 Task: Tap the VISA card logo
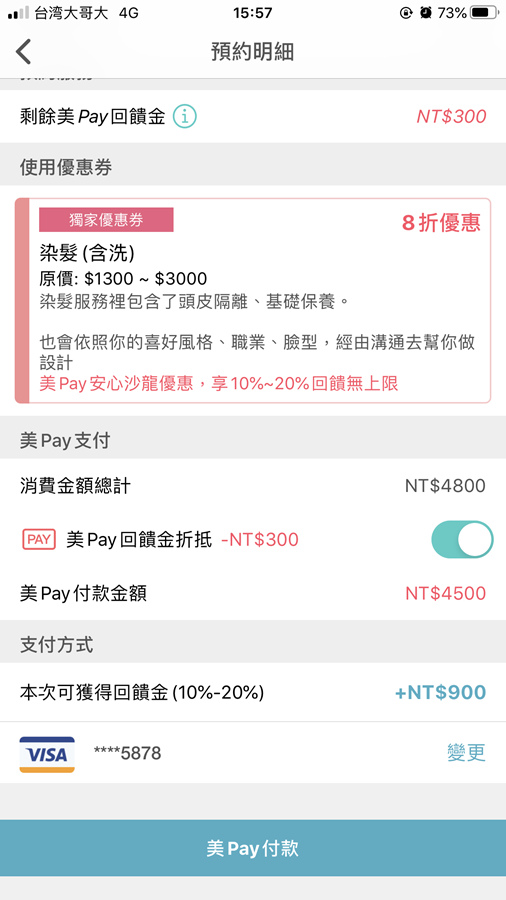point(47,754)
